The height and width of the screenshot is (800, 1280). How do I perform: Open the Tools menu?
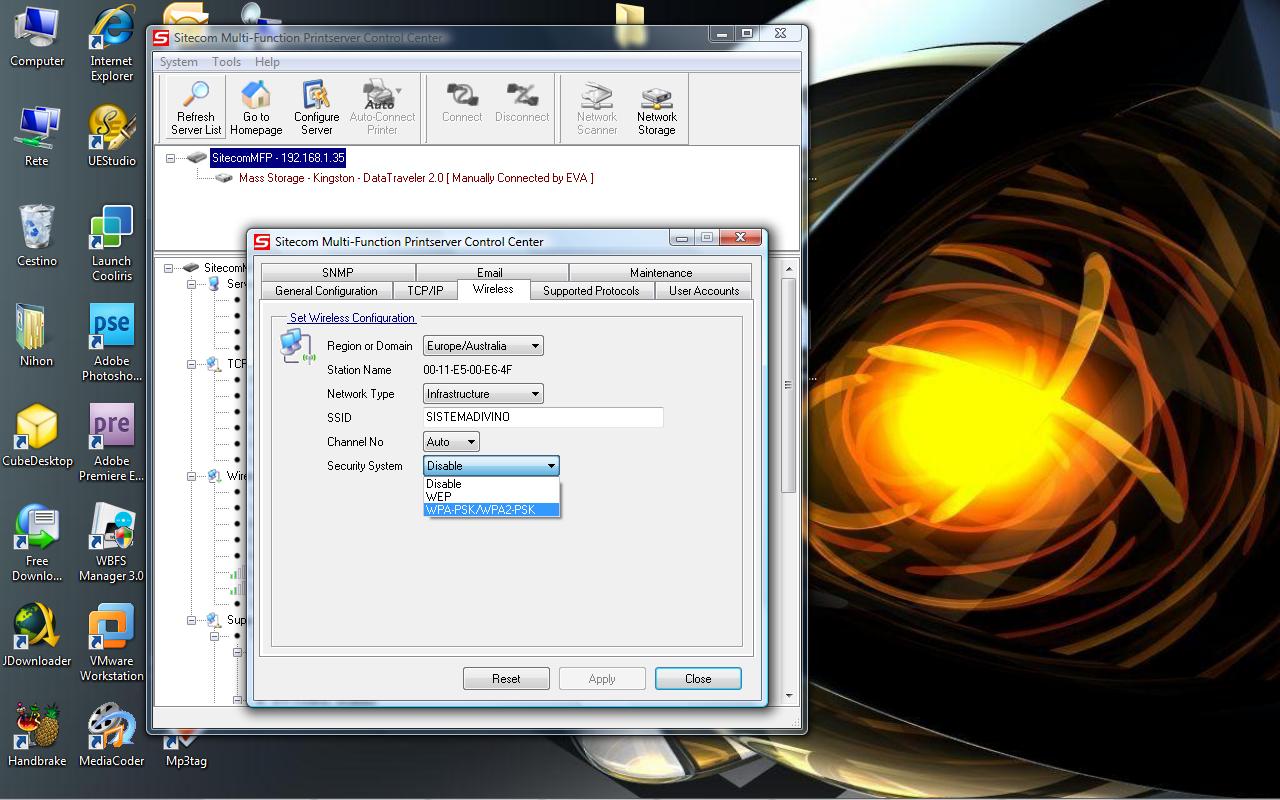[226, 62]
